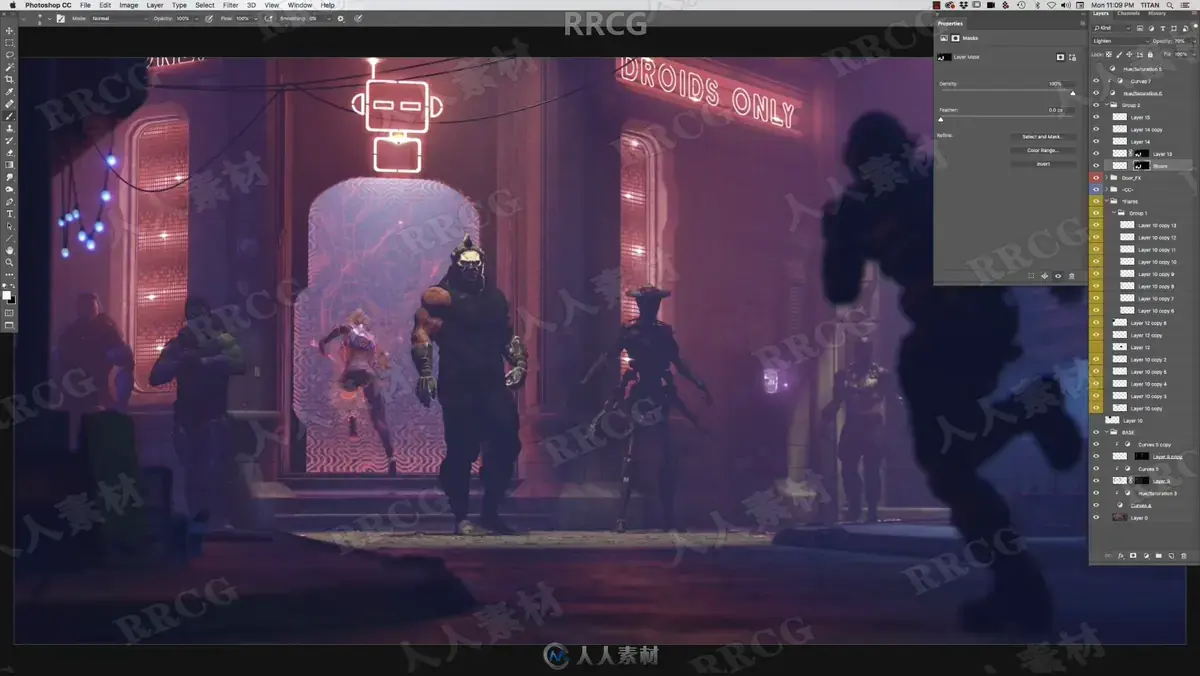Open macOS Spotlight search icon
Viewport: 1200px width, 676px height.
1170,5
